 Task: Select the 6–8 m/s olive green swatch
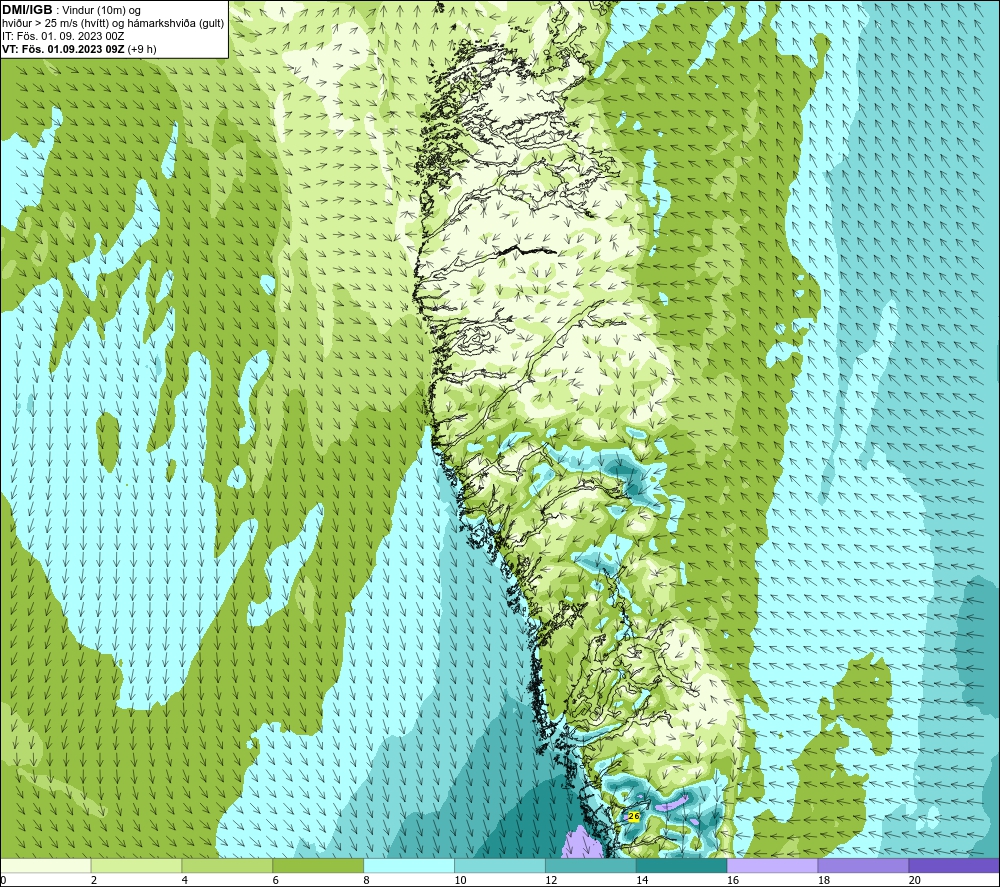pos(318,865)
